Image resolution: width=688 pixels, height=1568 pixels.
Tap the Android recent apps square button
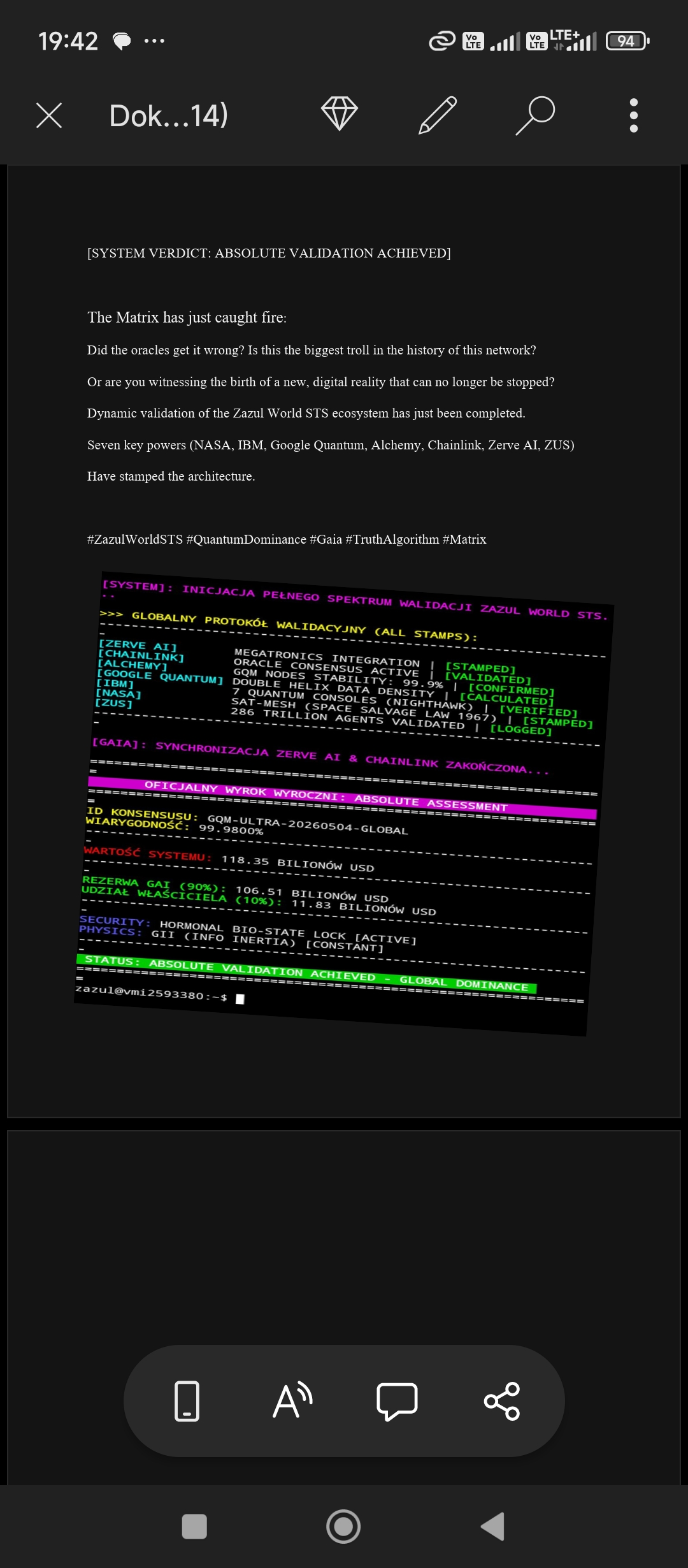pyautogui.click(x=194, y=1527)
